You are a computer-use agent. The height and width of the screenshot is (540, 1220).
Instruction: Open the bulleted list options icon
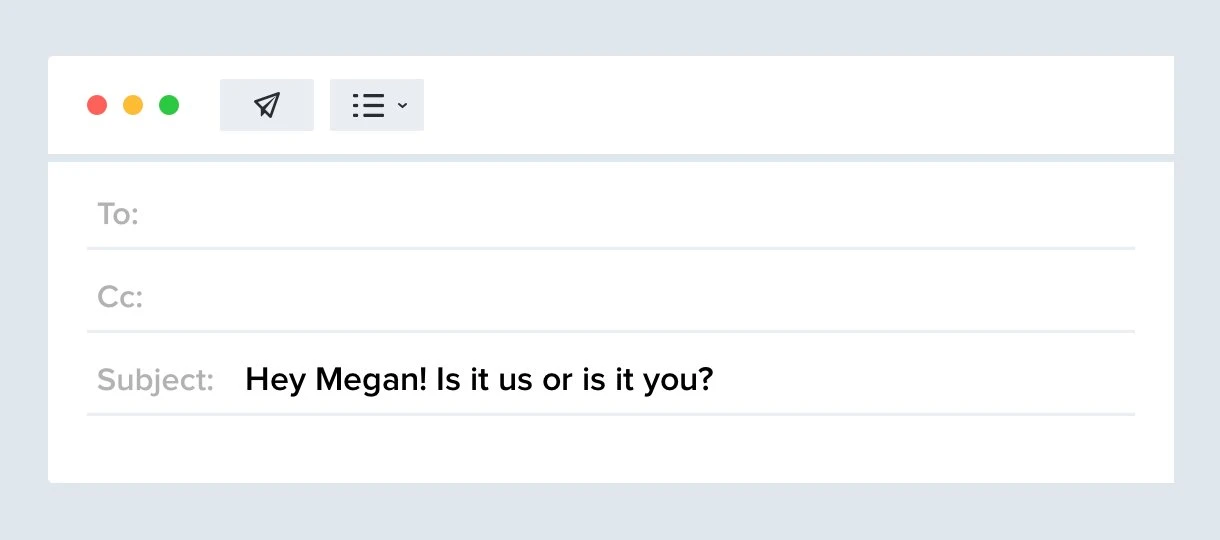369,105
